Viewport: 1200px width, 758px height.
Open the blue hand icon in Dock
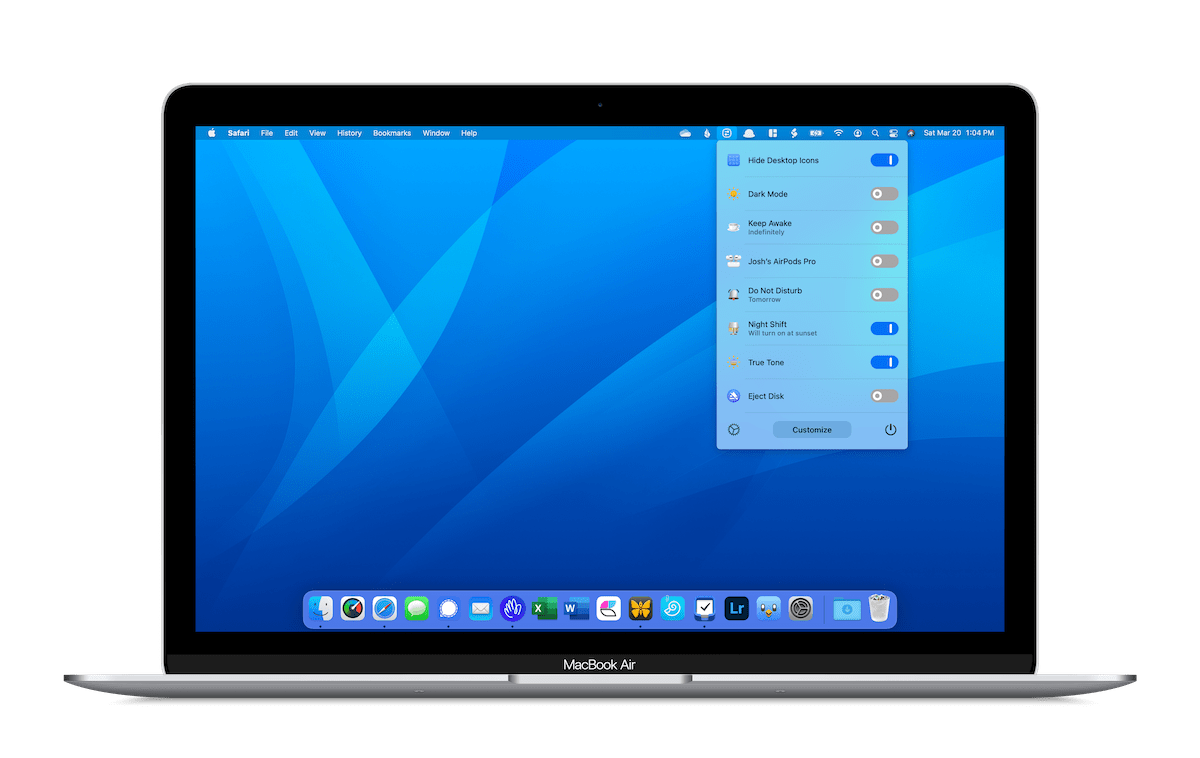(513, 608)
